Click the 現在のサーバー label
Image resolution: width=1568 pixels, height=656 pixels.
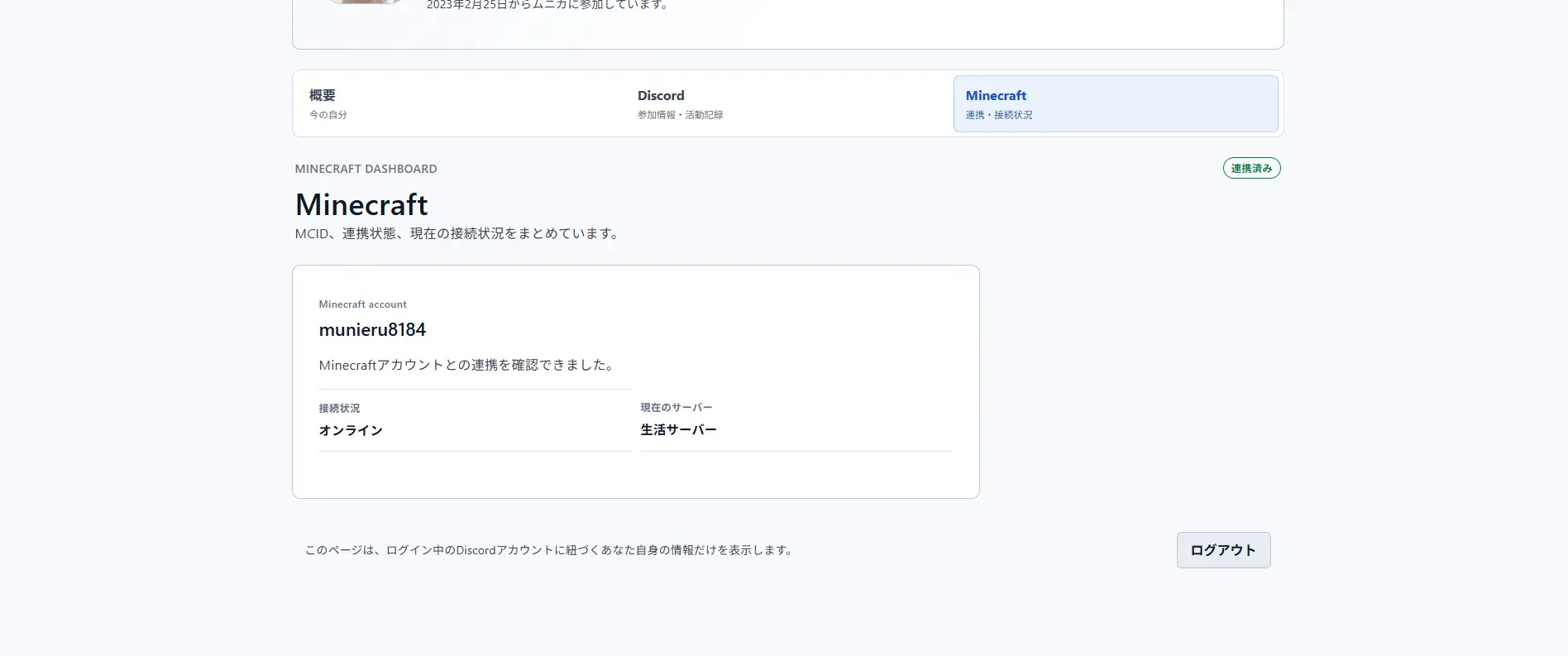pos(676,408)
